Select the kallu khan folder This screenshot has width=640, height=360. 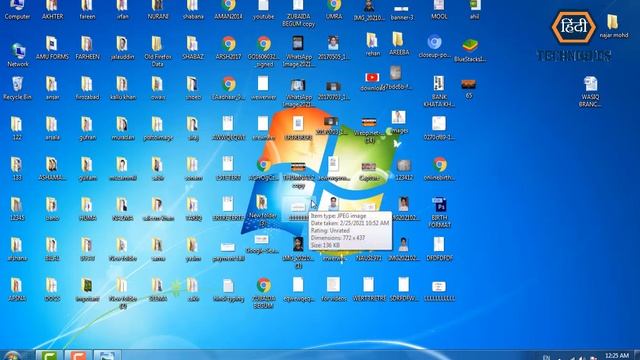(x=122, y=88)
